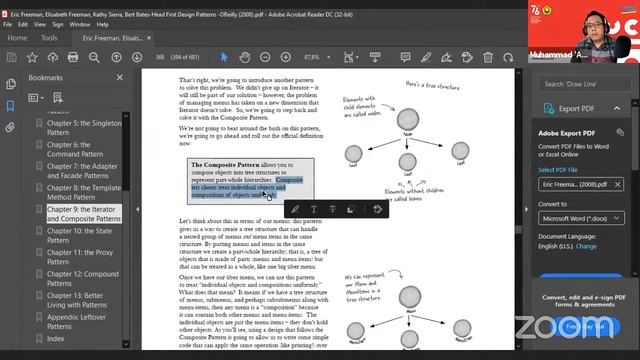Image resolution: width=640 pixels, height=360 pixels.
Task: Click the Zoom out minus icon
Action: (x=265, y=57)
